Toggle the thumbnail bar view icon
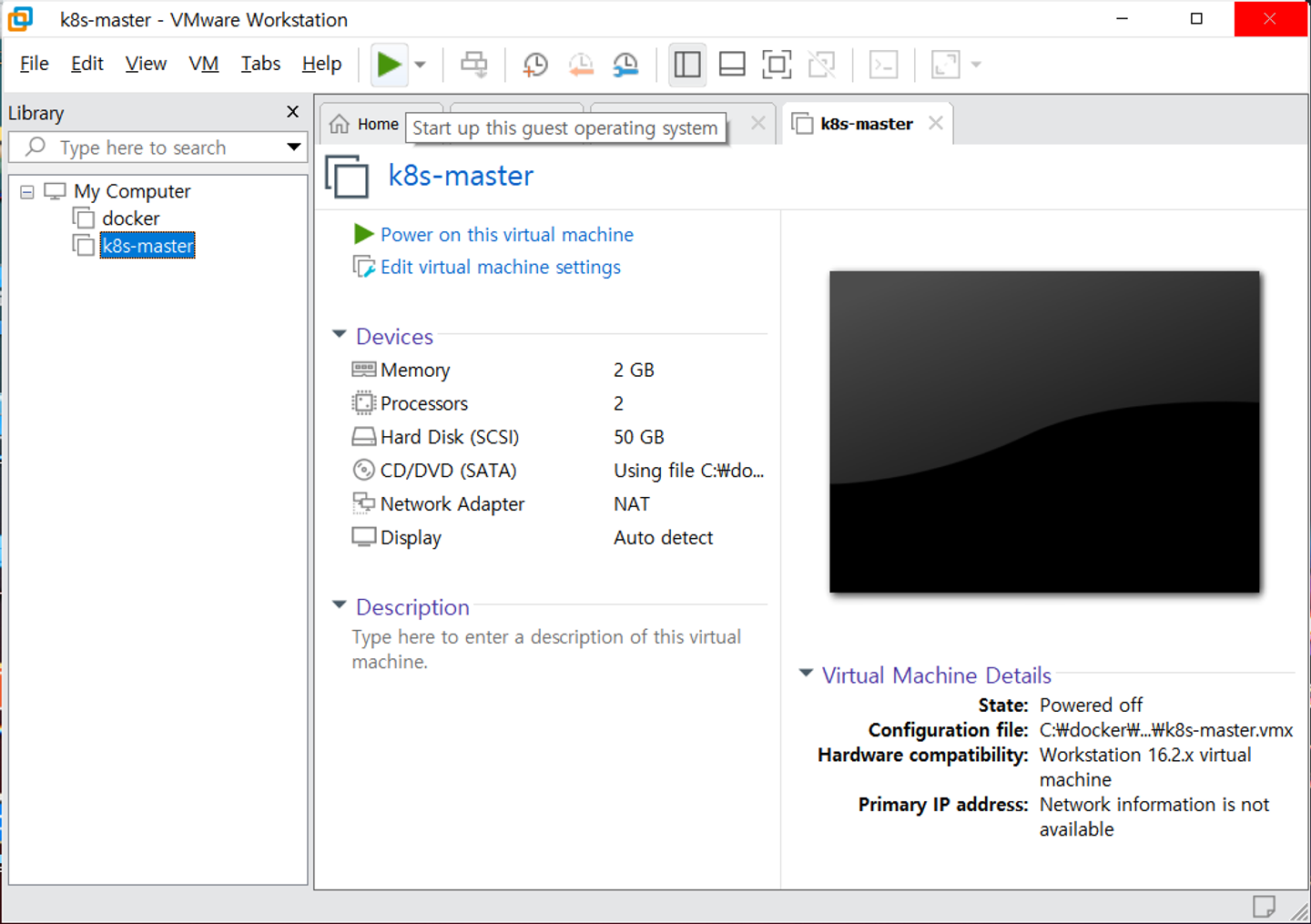This screenshot has height=924, width=1311. (x=732, y=65)
